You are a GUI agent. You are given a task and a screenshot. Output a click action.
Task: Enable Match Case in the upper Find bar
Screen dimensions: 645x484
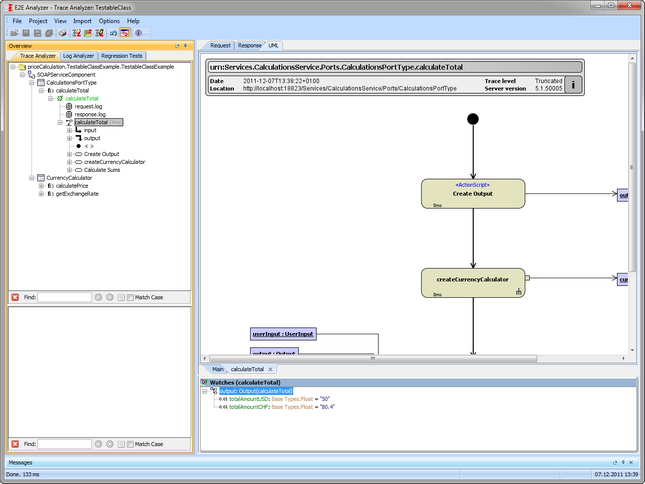[131, 297]
